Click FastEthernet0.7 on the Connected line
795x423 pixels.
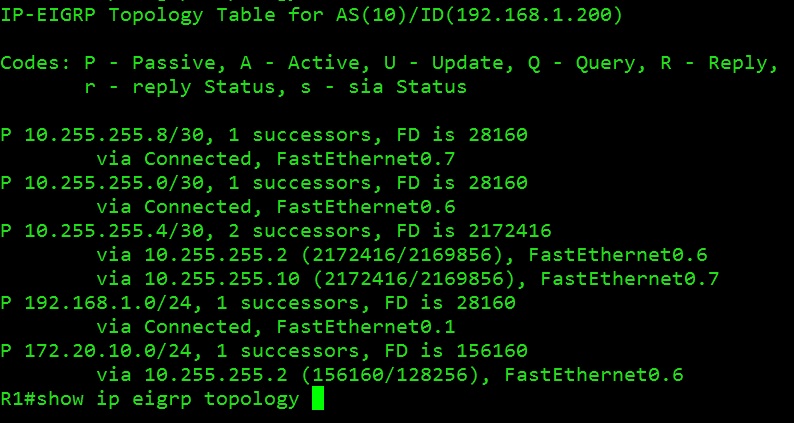coord(366,159)
